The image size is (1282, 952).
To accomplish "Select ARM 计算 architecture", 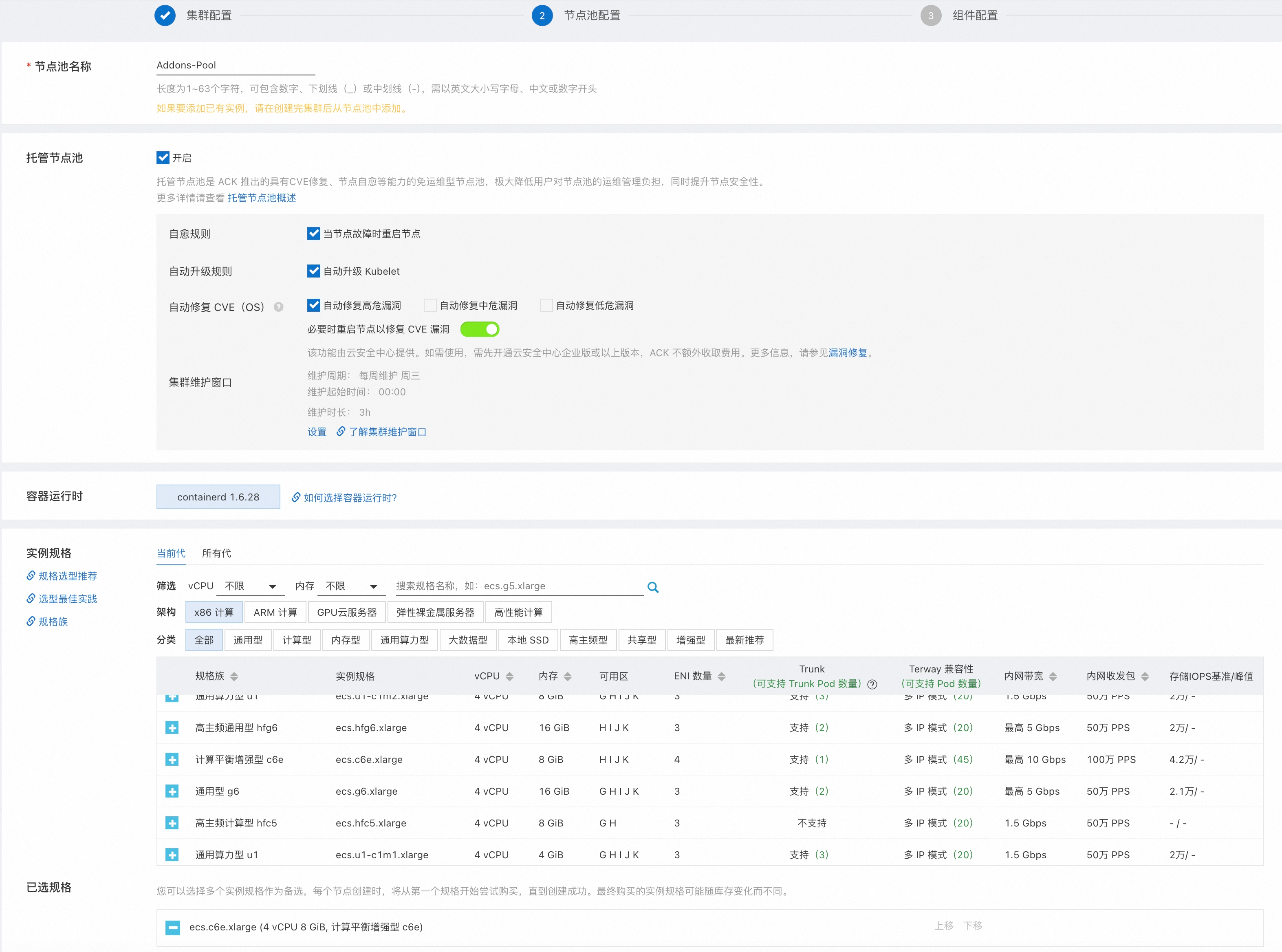I will click(275, 612).
